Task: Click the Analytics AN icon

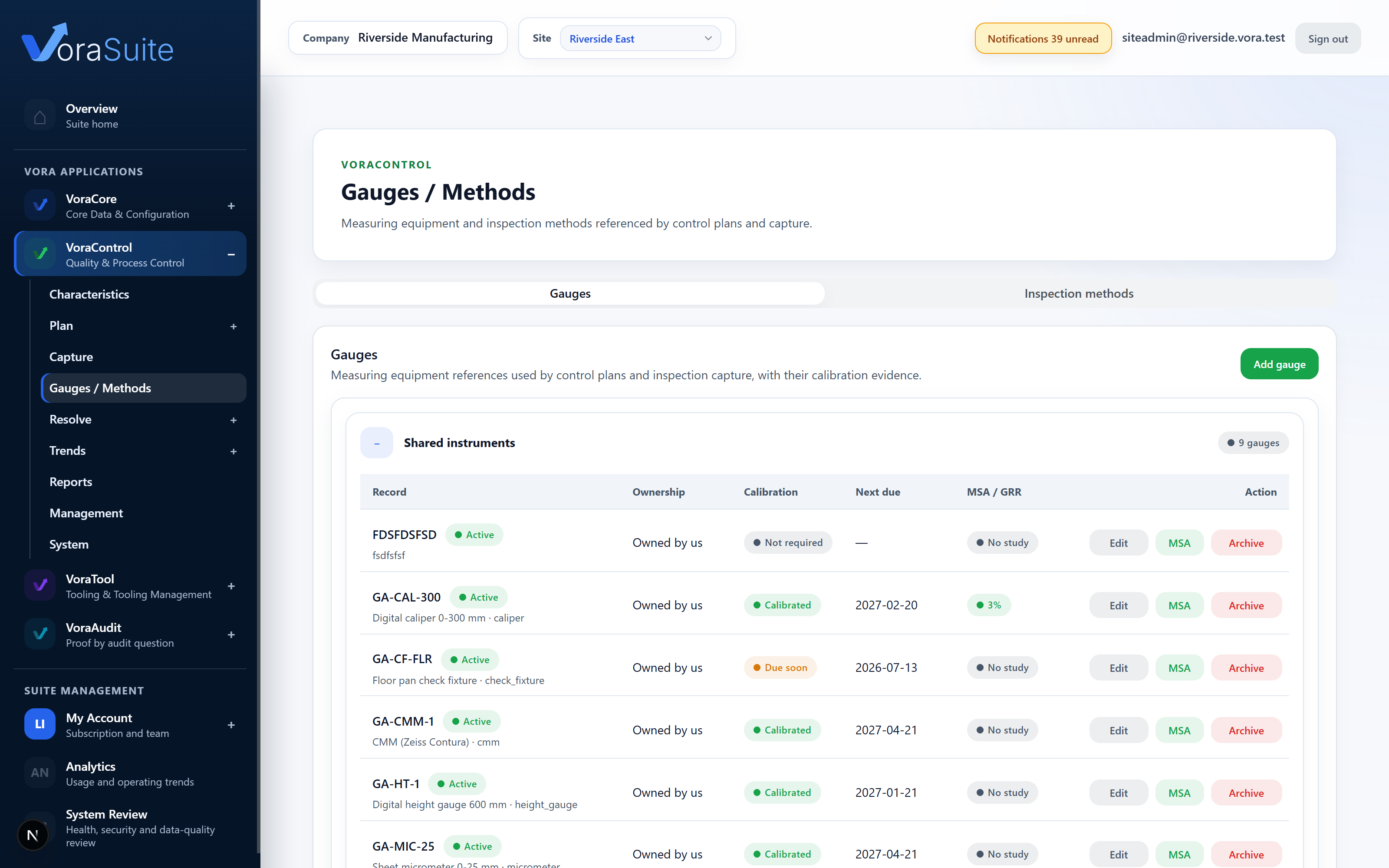Action: coord(39,773)
